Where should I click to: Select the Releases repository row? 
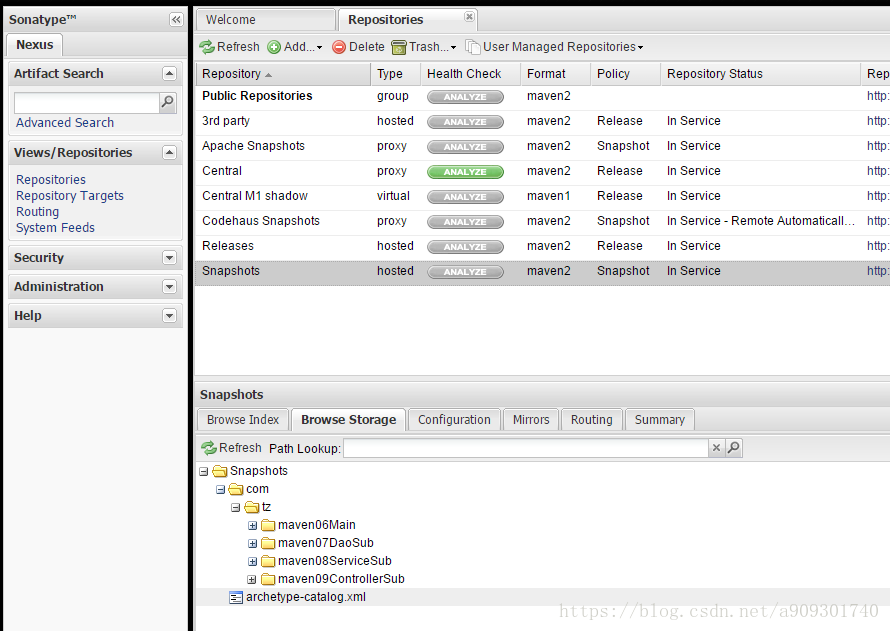(542, 247)
